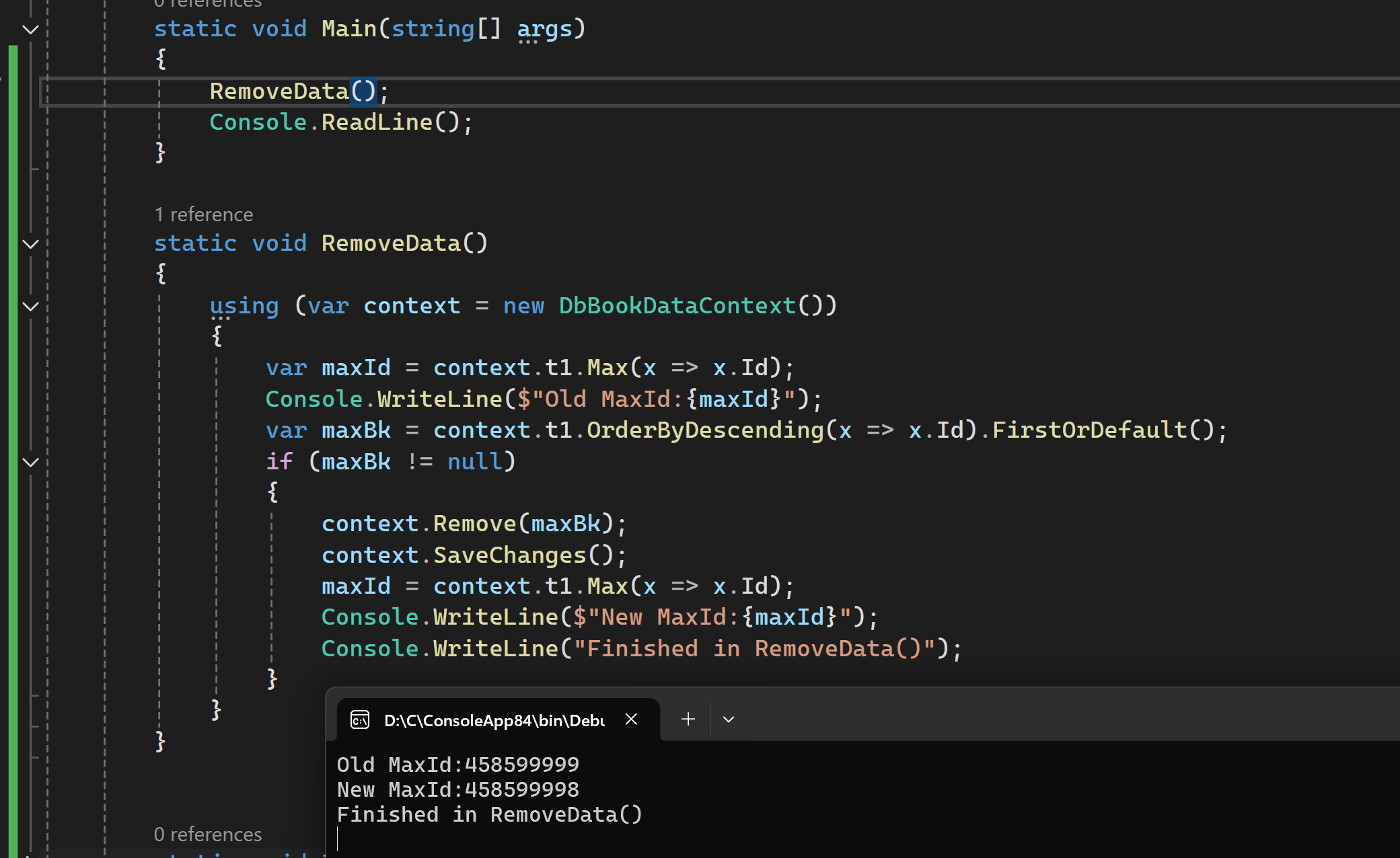Open the bottom '0 references' CodeLens link
The image size is (1400, 858).
click(x=207, y=834)
